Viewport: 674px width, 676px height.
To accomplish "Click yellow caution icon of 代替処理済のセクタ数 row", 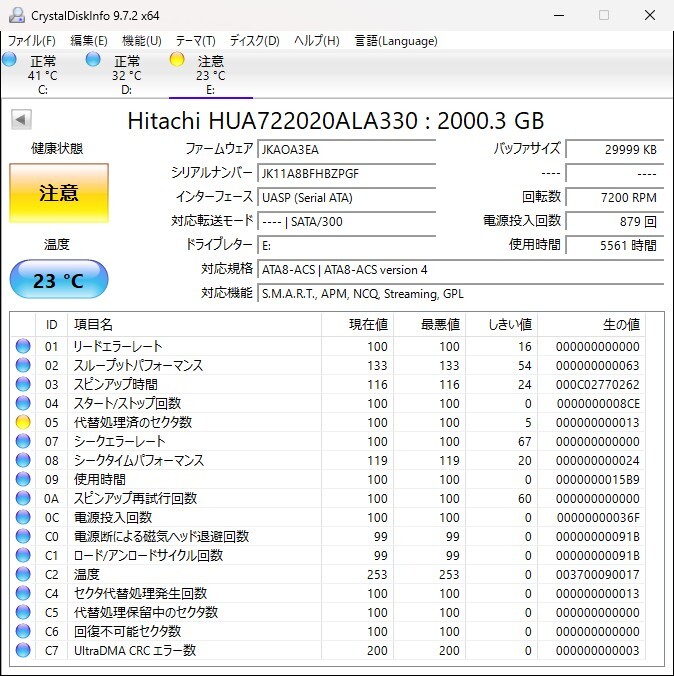I will coord(23,422).
